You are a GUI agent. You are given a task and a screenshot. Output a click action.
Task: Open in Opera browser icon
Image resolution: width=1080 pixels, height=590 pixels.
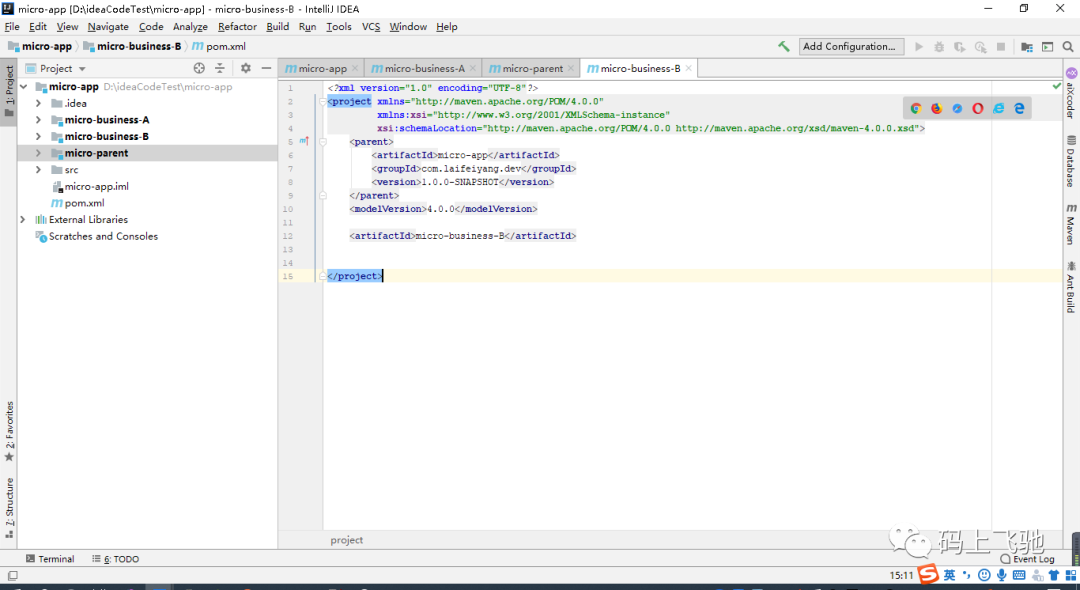(x=978, y=108)
